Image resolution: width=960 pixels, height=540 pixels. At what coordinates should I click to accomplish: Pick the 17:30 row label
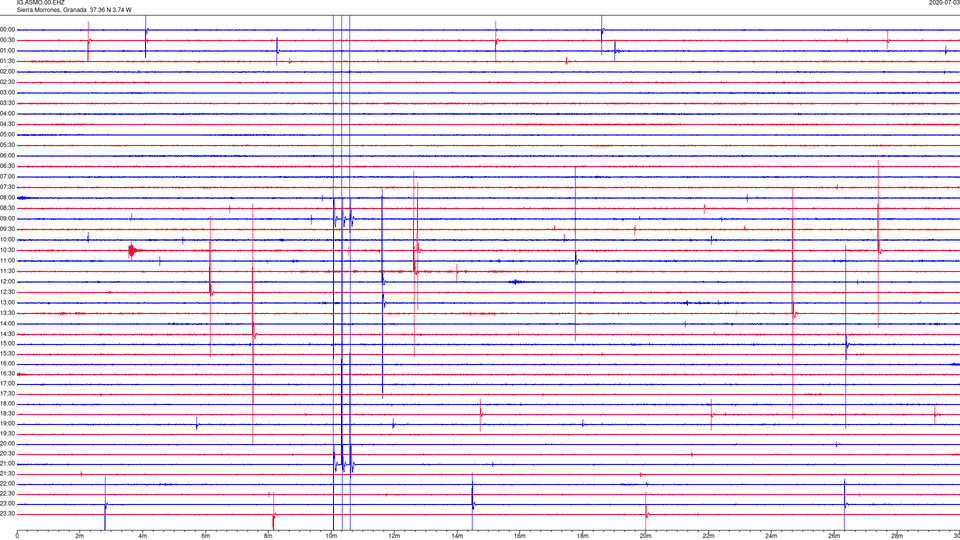7,394
